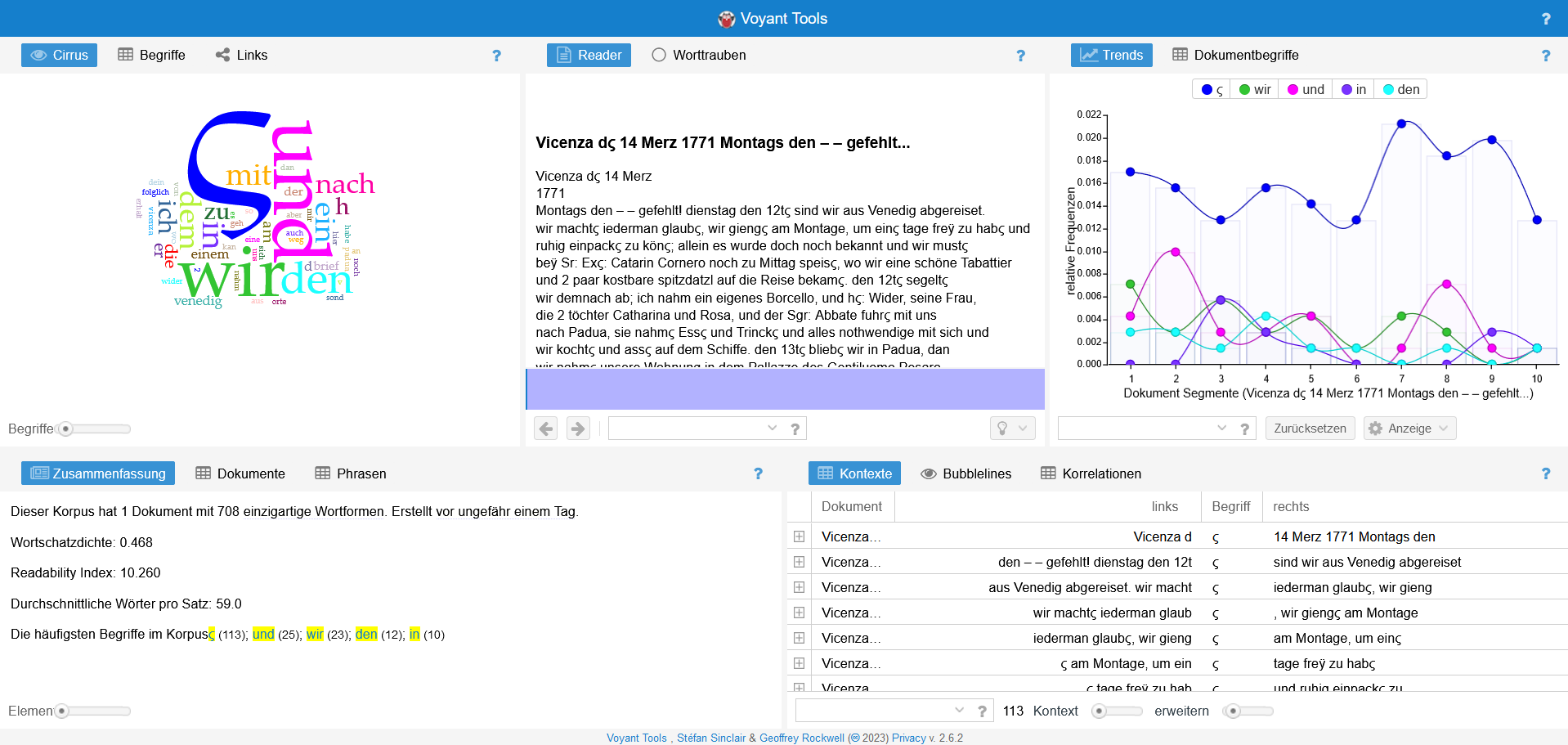Click the search input field in Kontexte panel
The height and width of the screenshot is (745, 1568).
pos(873,711)
